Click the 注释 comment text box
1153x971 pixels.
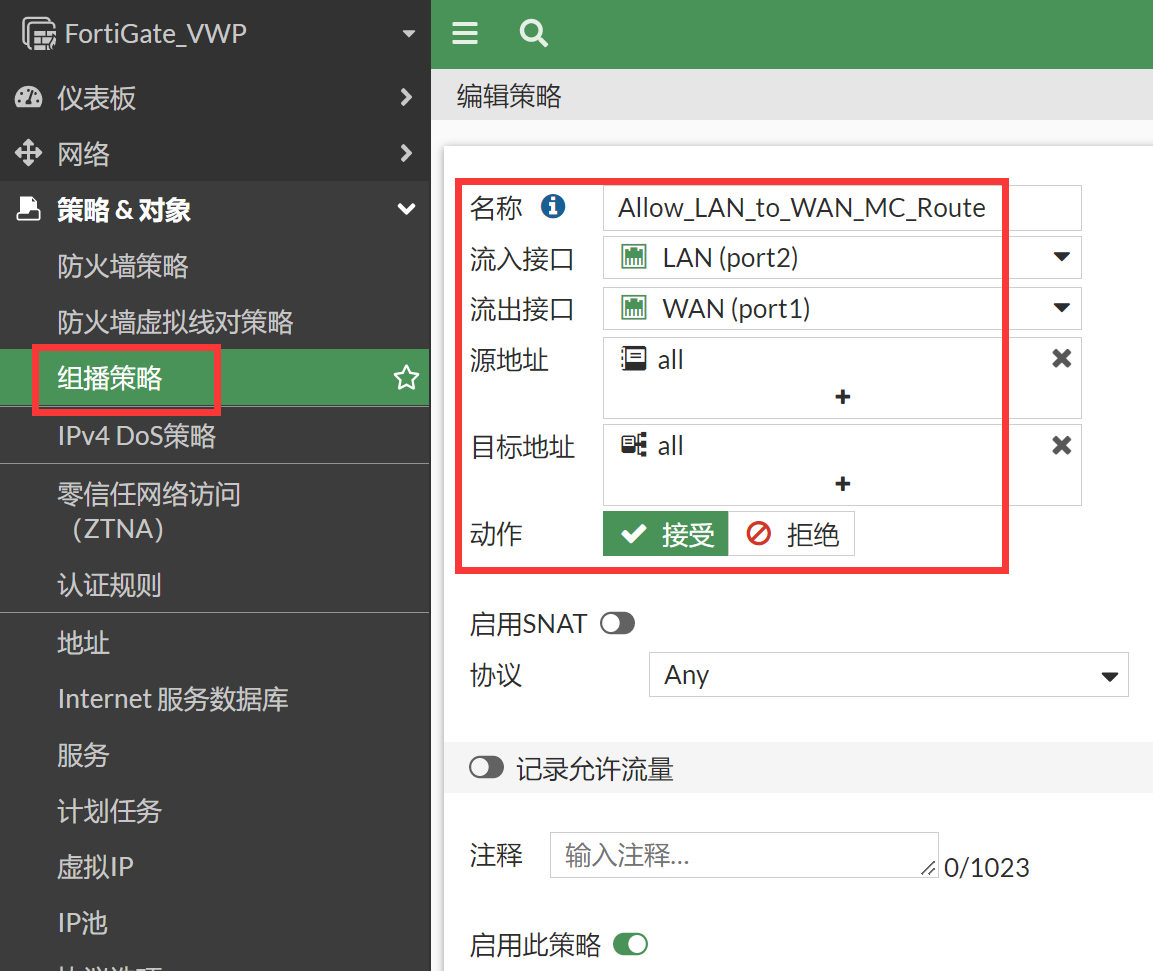743,855
